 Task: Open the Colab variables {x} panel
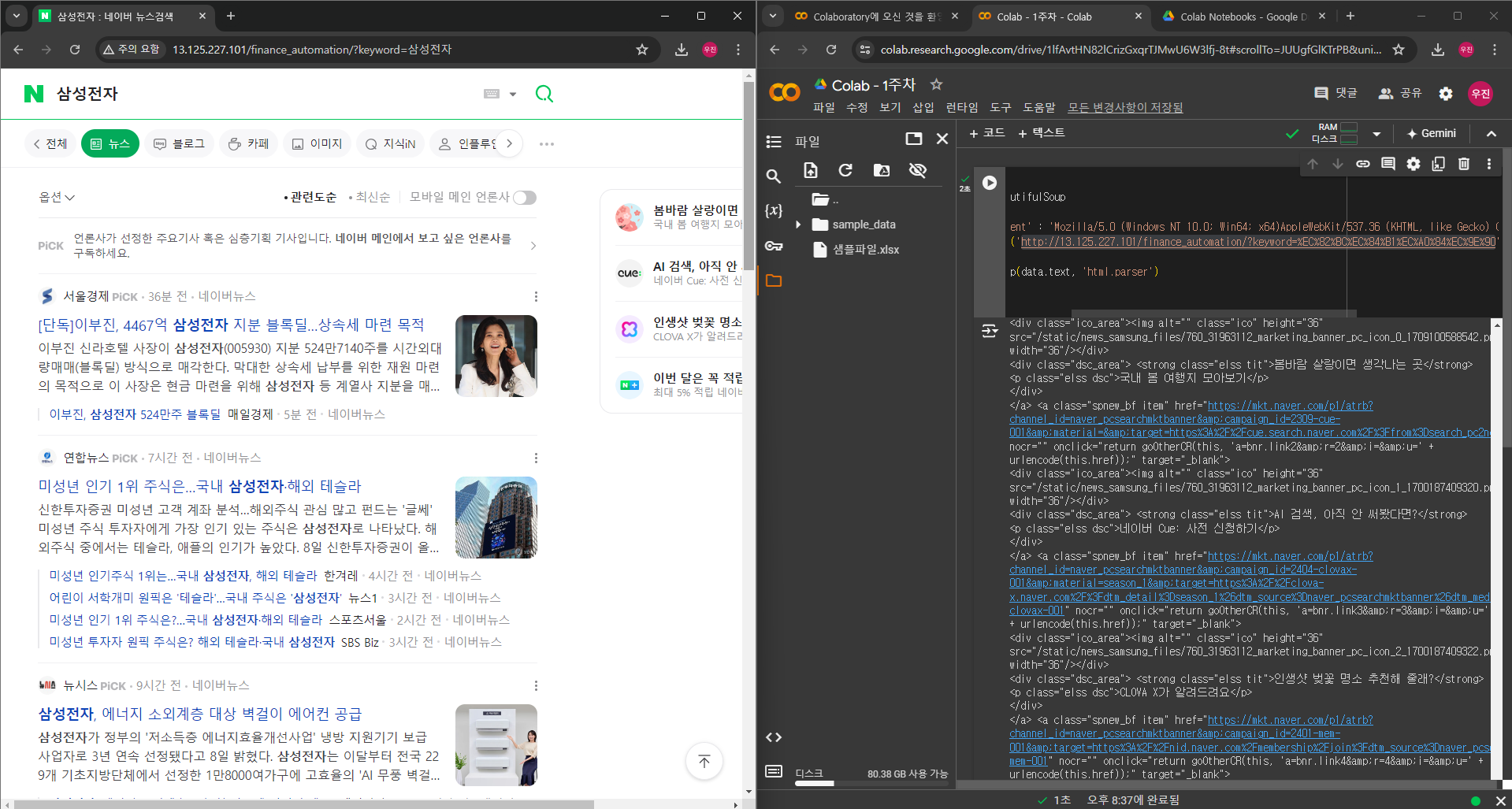[774, 210]
